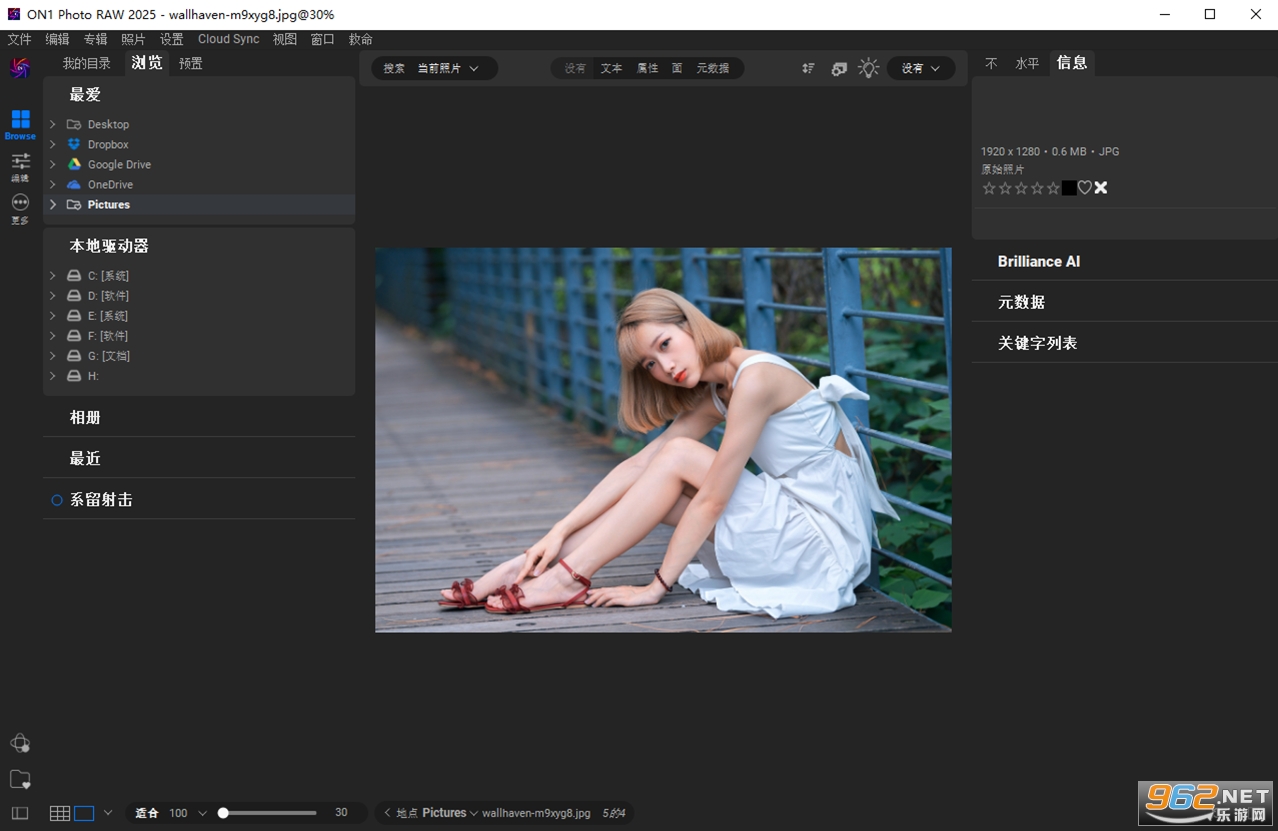Expand the Dropbox folder

pyautogui.click(x=53, y=144)
